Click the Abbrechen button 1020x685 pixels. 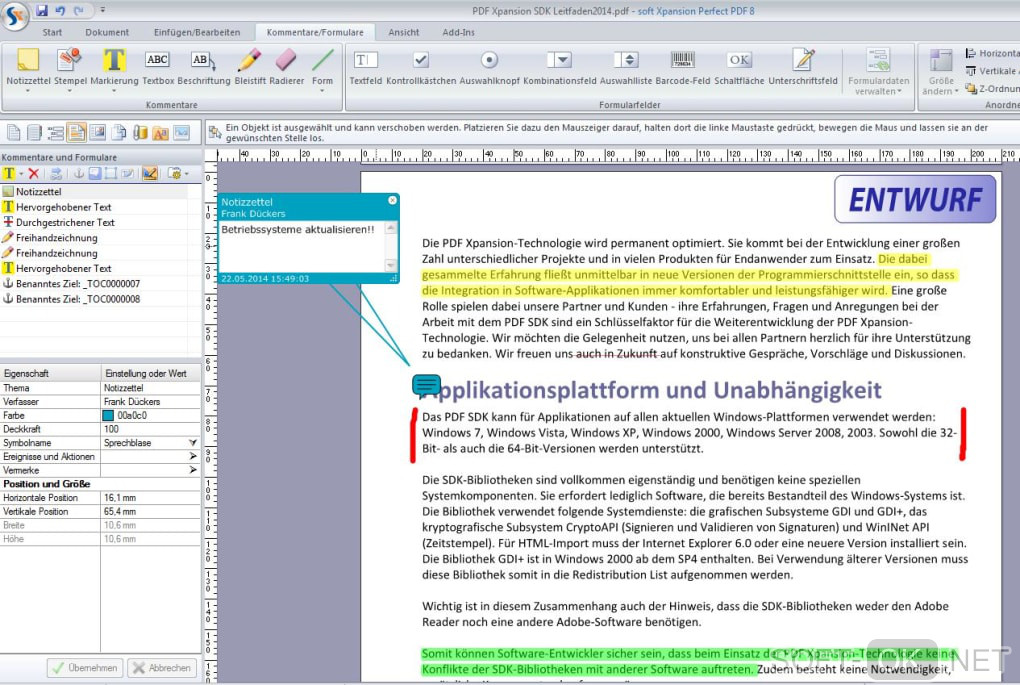click(x=162, y=667)
